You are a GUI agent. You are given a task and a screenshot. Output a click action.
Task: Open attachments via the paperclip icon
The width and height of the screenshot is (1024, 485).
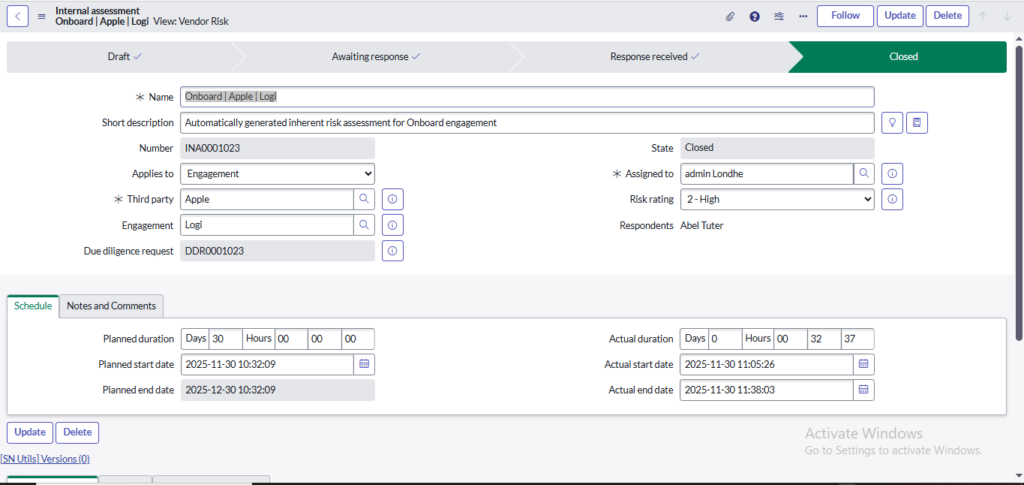pos(730,16)
